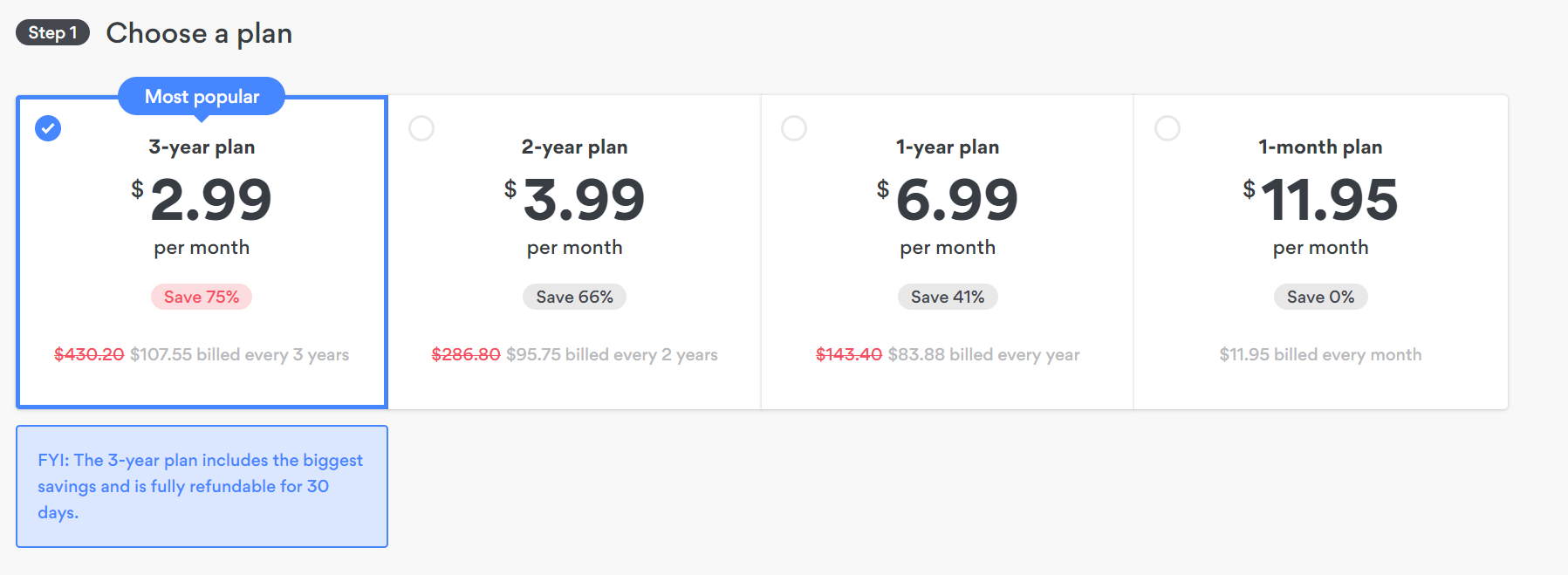
Task: Click the Most popular badge
Action: coord(202,97)
